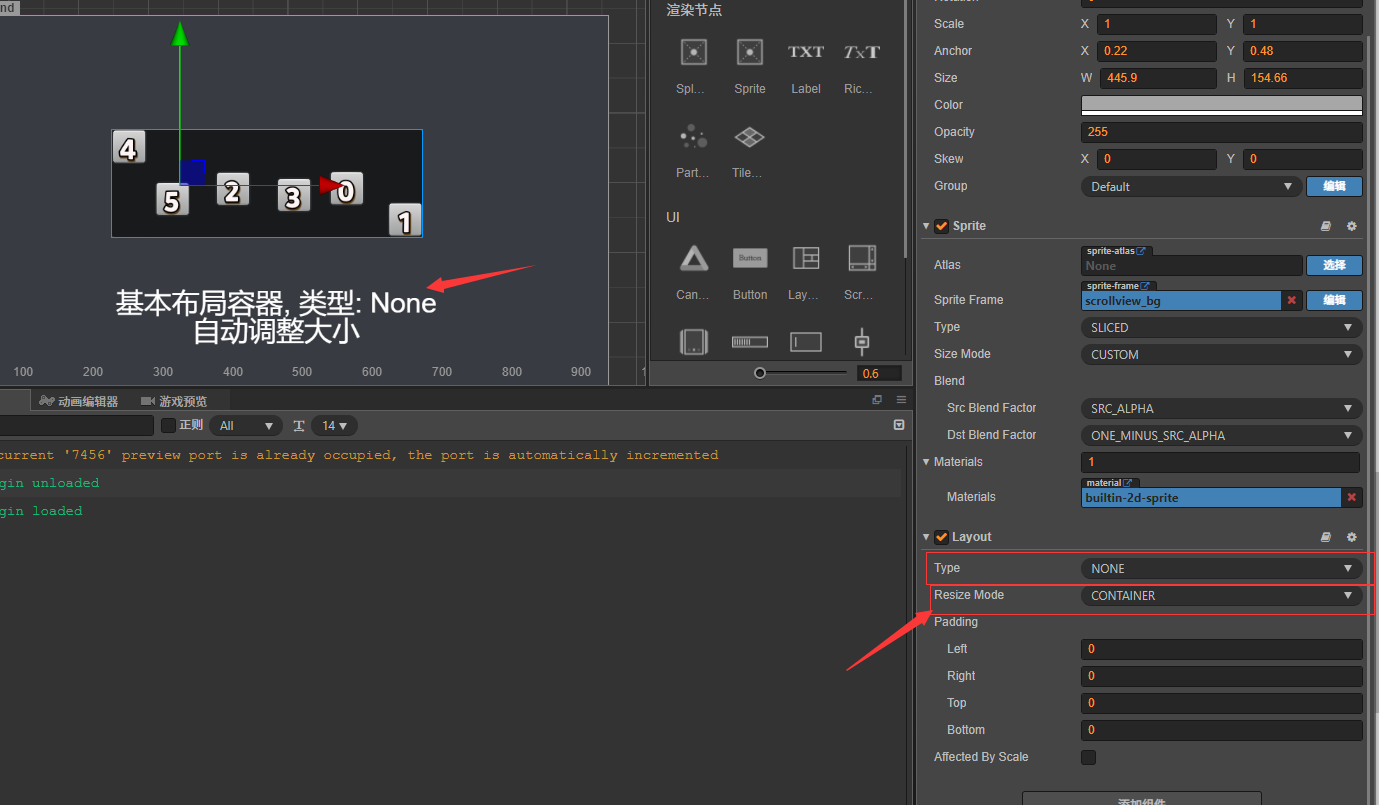Adjust the node library zoom slider
Image resolution: width=1379 pixels, height=805 pixels.
click(x=760, y=373)
